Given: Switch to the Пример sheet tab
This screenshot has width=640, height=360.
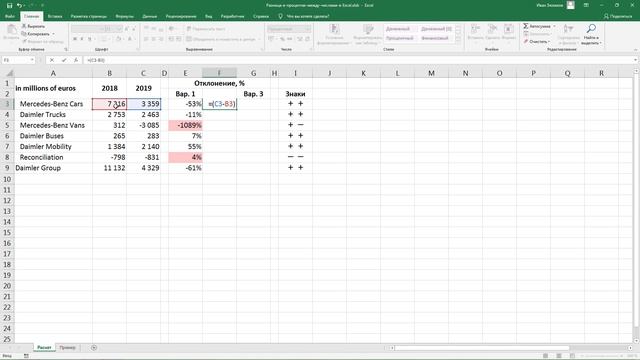Looking at the screenshot, I should pos(67,348).
